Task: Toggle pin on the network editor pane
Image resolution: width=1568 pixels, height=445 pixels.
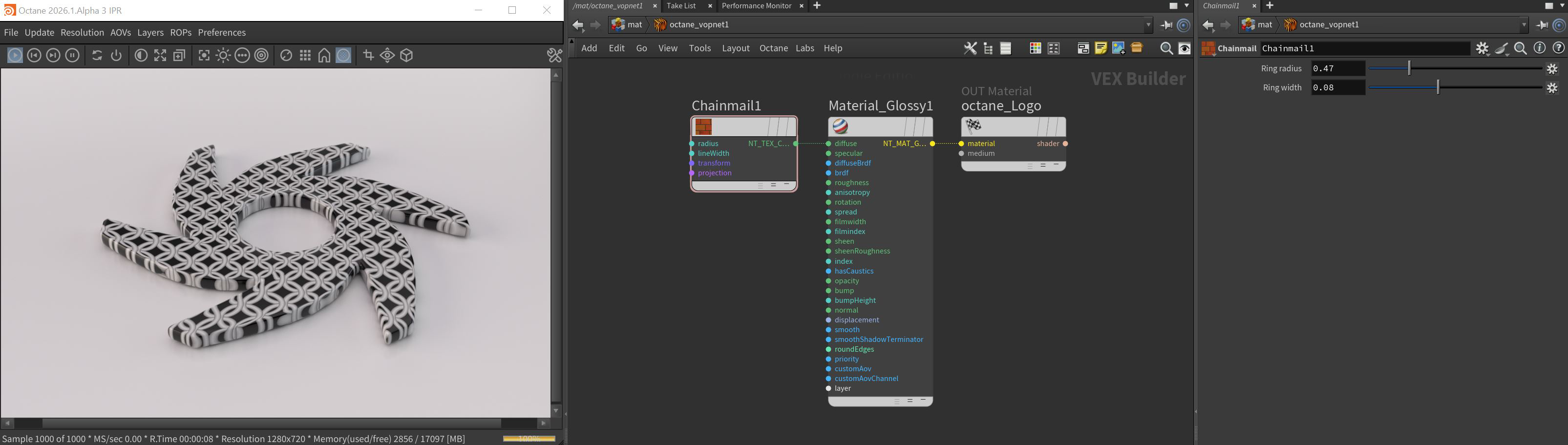Action: (1166, 25)
